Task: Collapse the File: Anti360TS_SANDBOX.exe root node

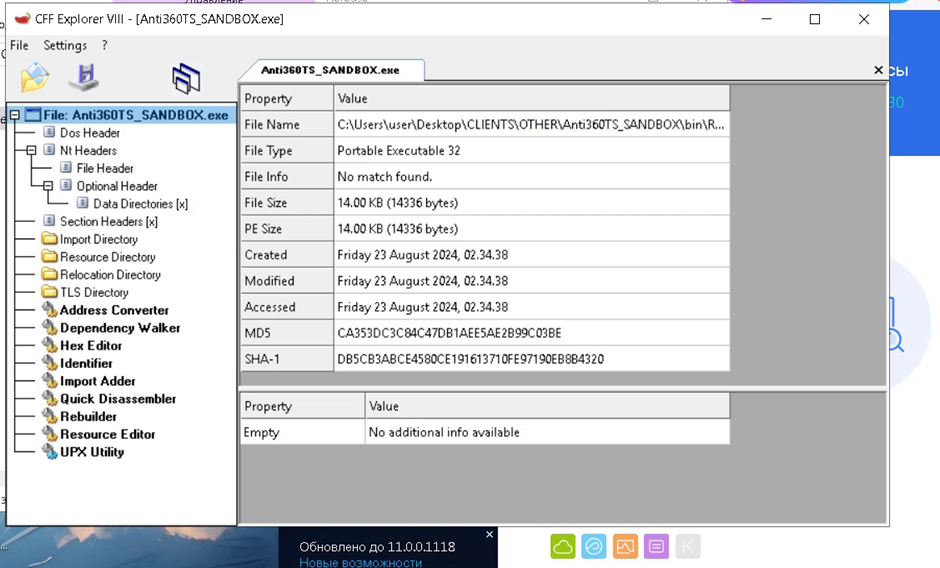Action: [15, 115]
